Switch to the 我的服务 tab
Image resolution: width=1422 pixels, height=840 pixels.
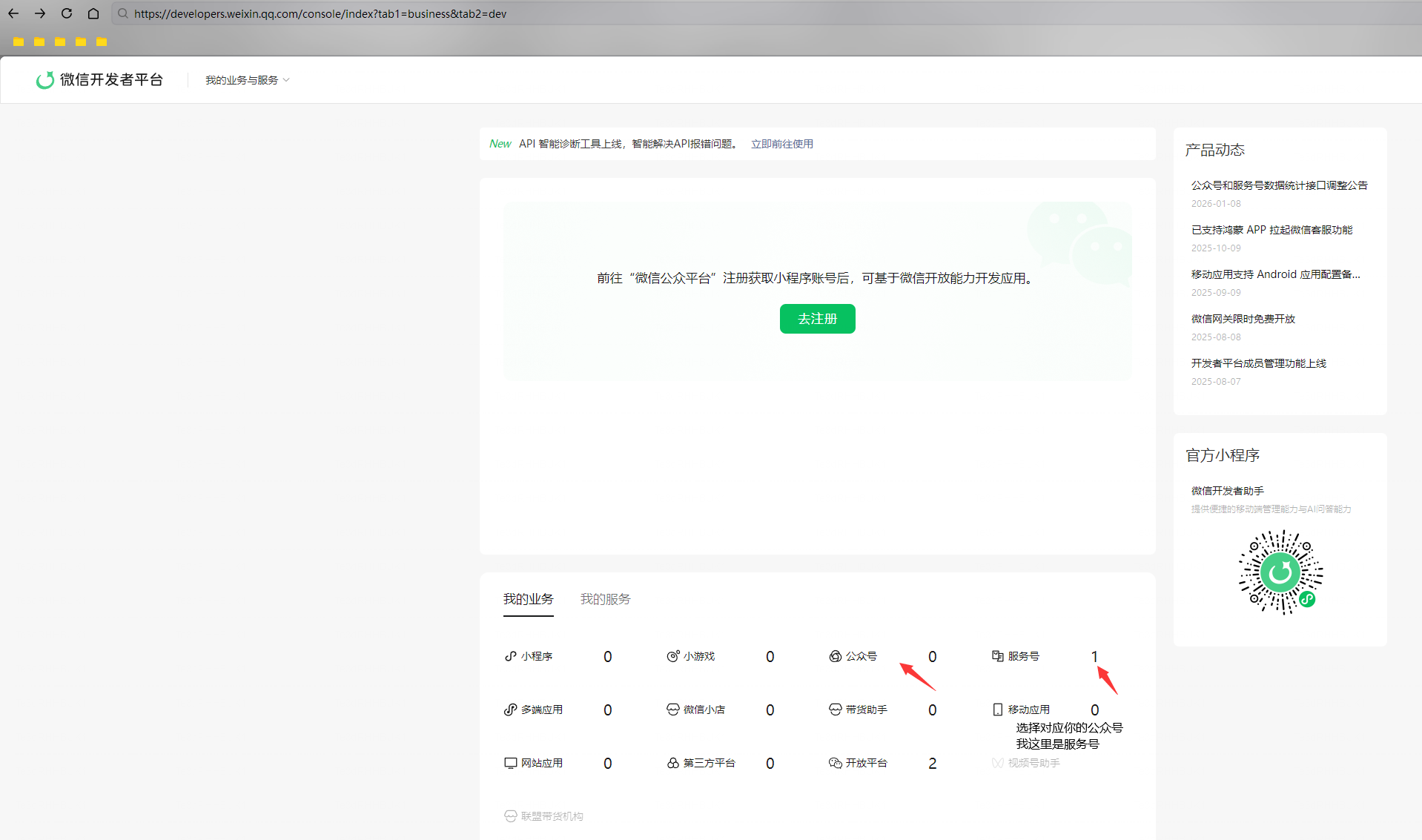coord(605,599)
